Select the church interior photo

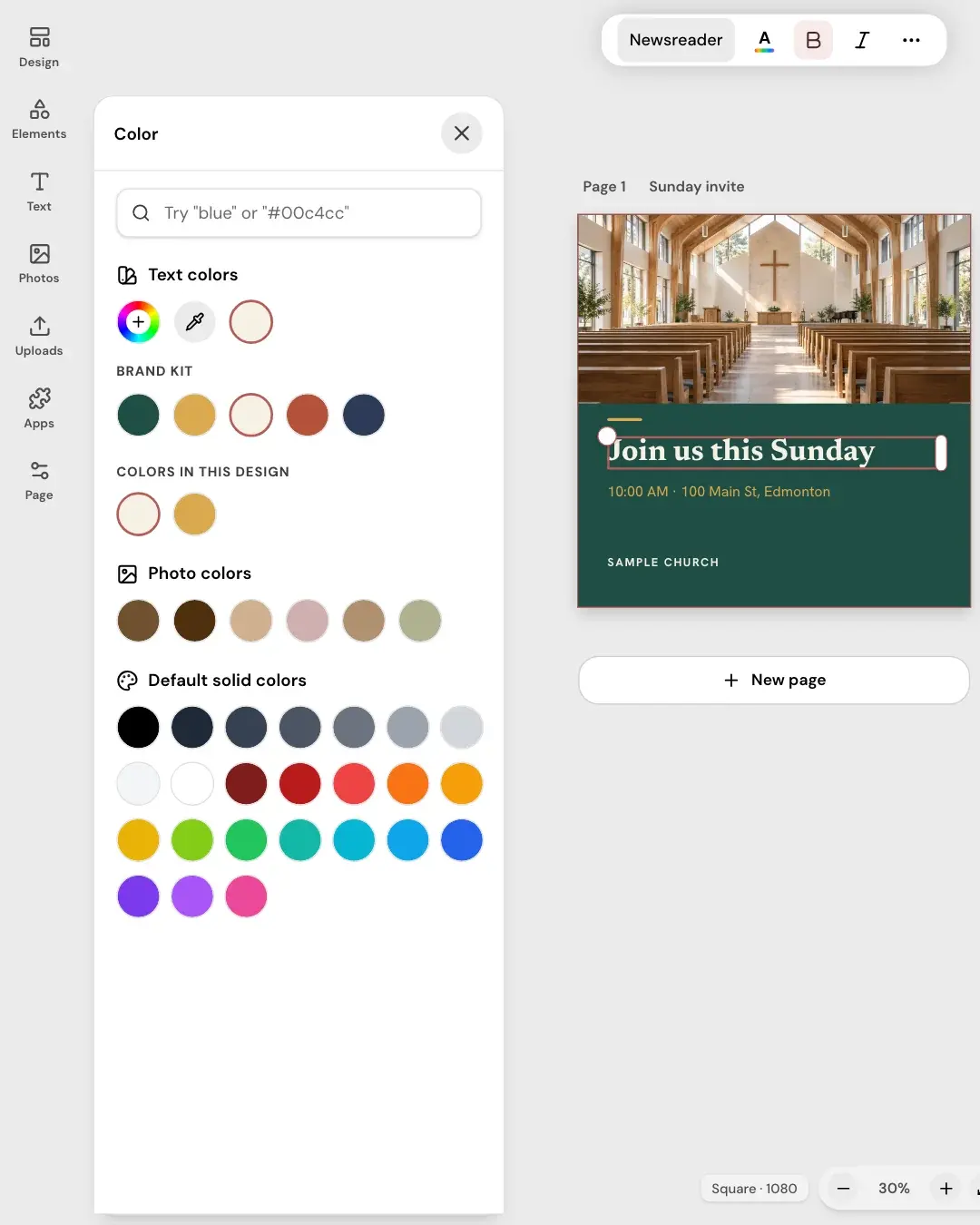tap(774, 309)
